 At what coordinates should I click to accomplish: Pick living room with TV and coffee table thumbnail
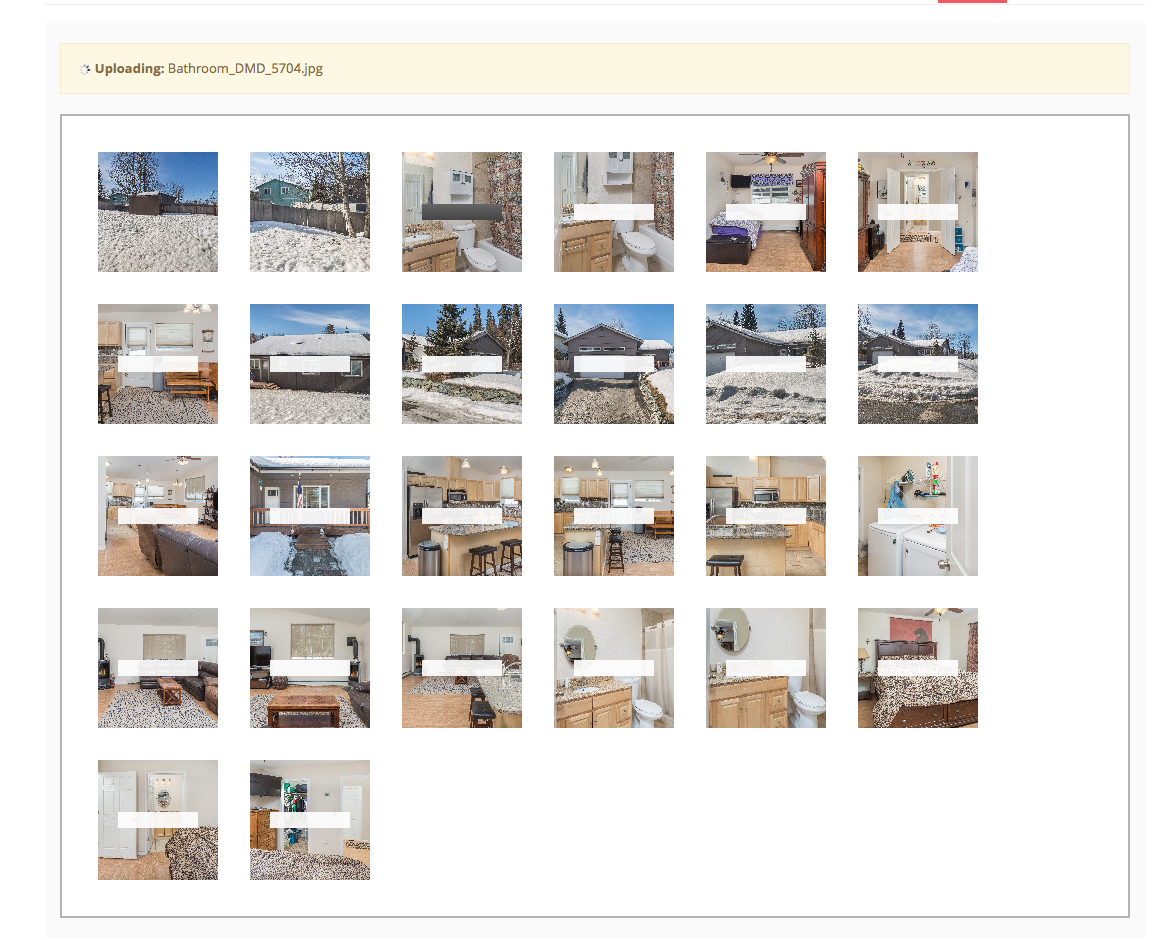click(310, 668)
